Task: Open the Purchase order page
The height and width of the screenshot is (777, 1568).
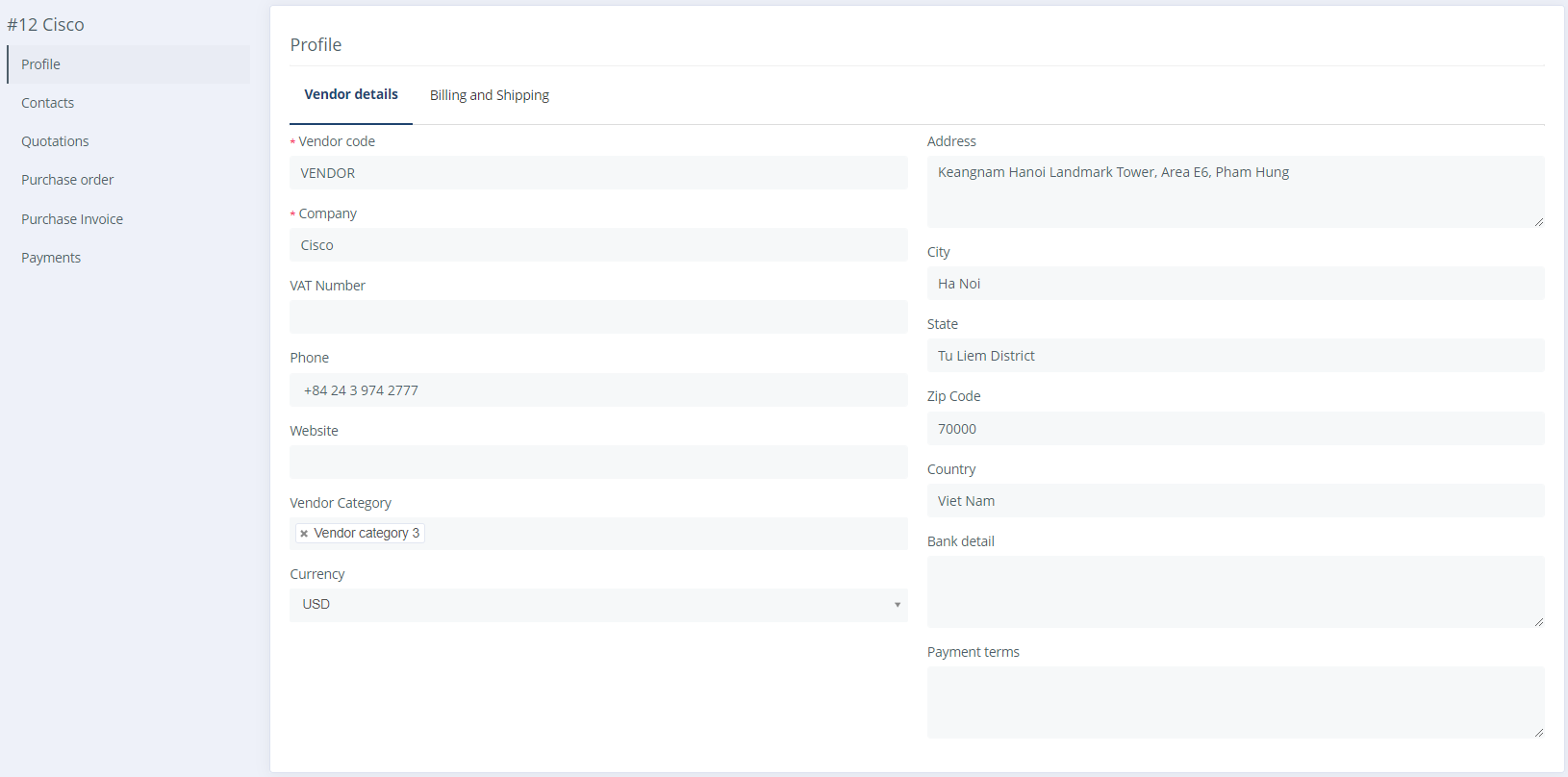Action: 67,180
